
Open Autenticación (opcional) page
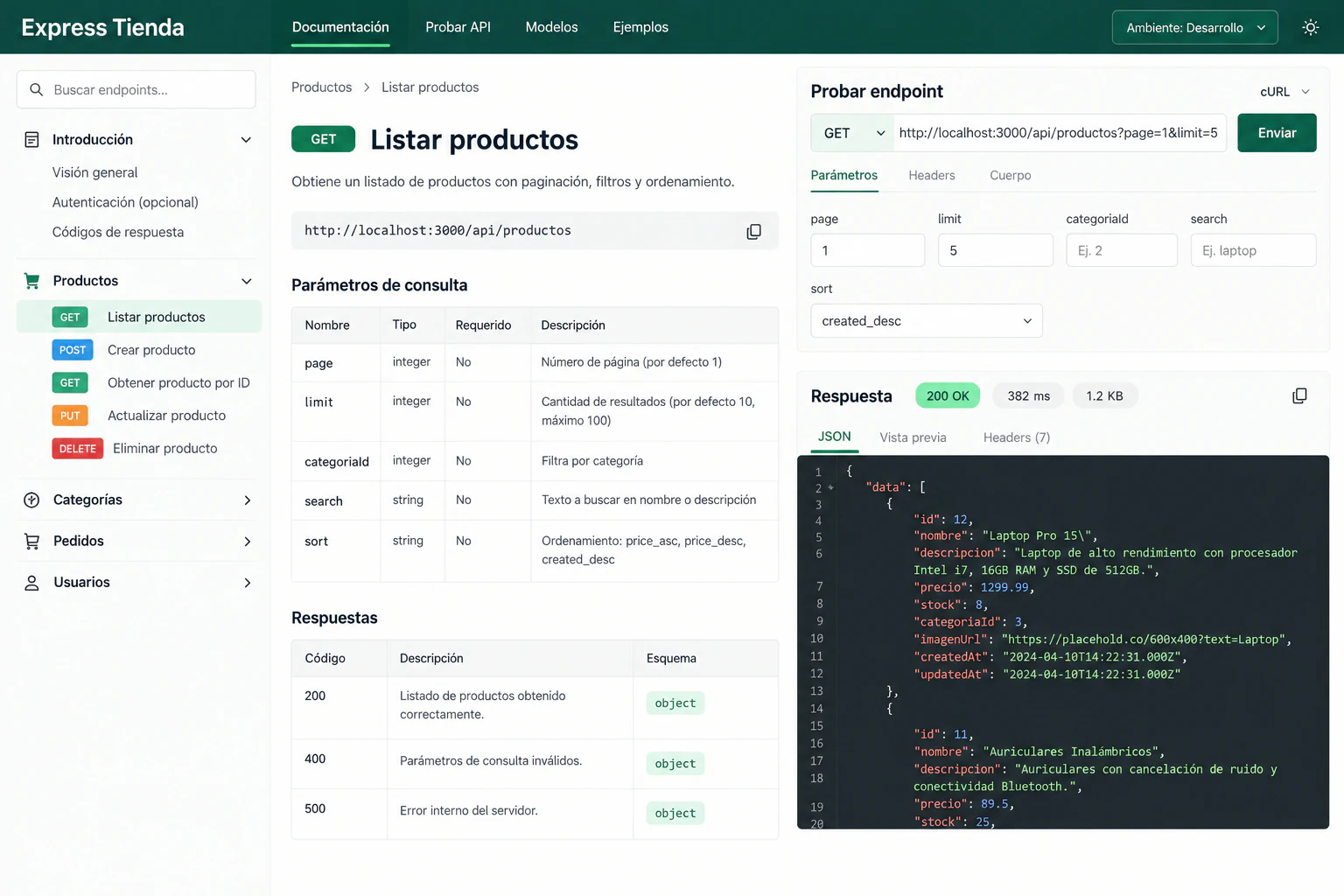pos(125,202)
